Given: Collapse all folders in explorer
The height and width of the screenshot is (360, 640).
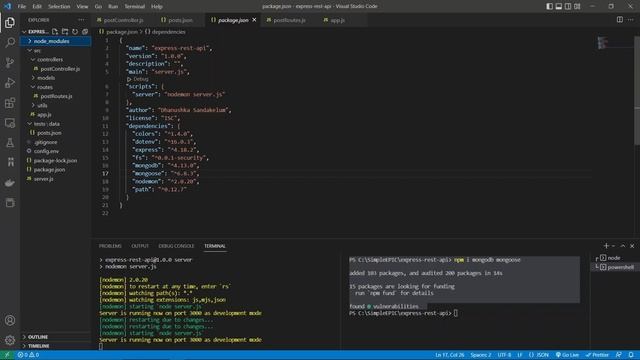Looking at the screenshot, I should pyautogui.click(x=85, y=31).
